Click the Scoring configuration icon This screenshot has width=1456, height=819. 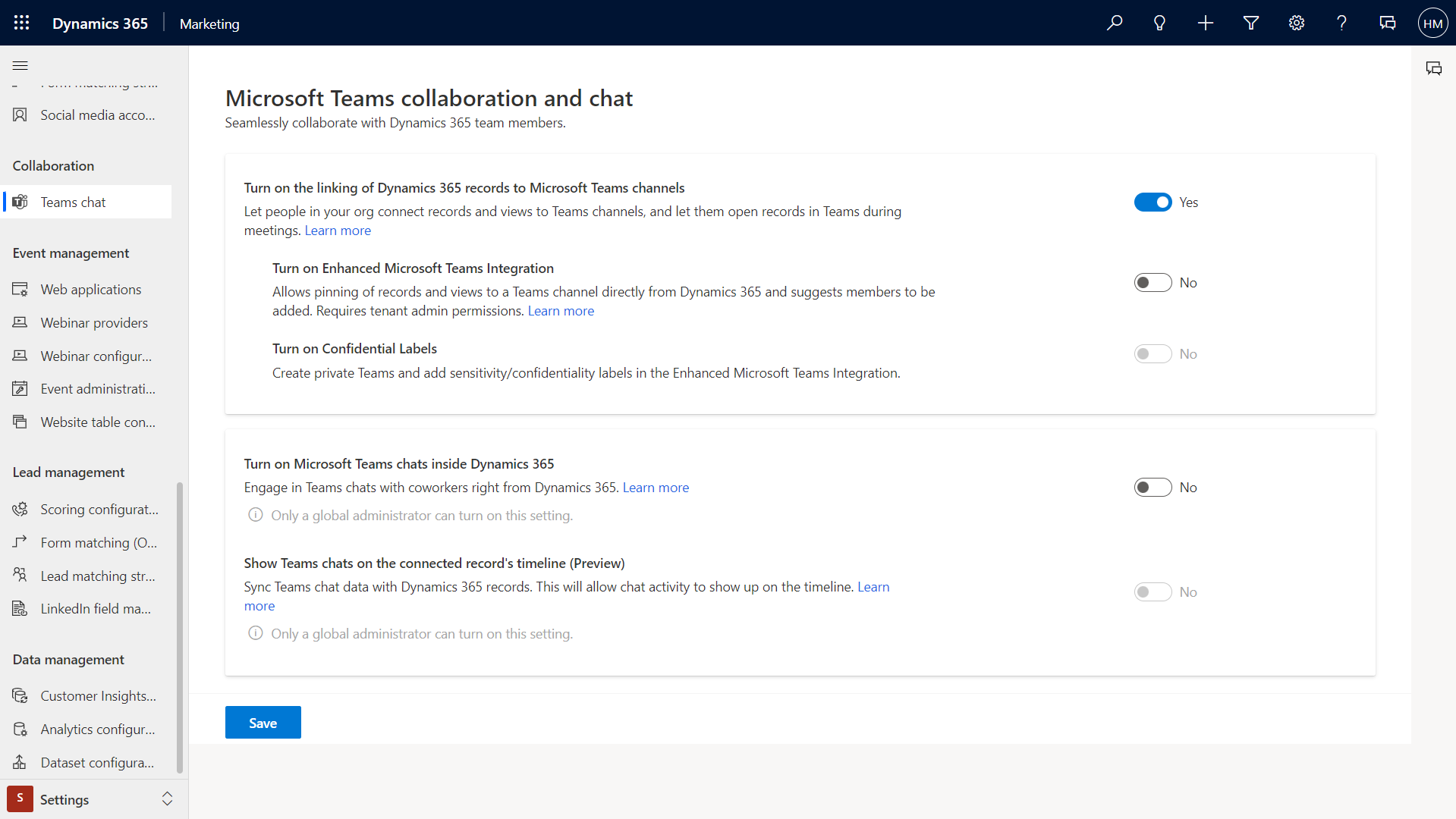pos(20,510)
